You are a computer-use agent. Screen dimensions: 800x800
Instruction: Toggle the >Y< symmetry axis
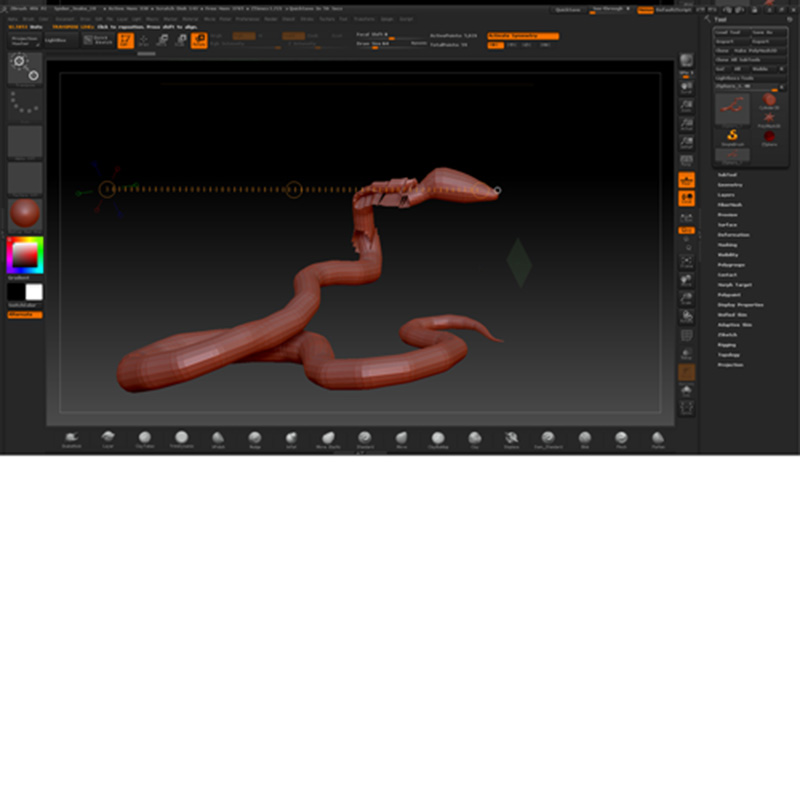tap(512, 45)
